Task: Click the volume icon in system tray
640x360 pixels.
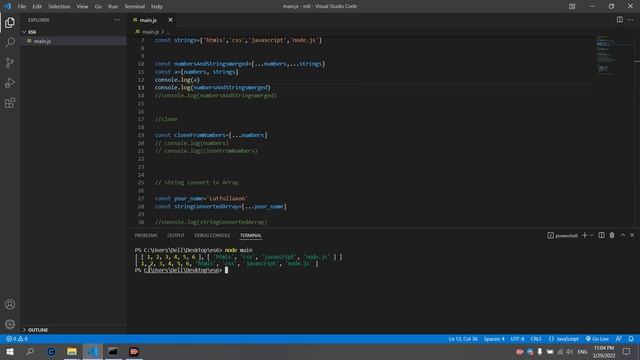Action: click(570, 352)
